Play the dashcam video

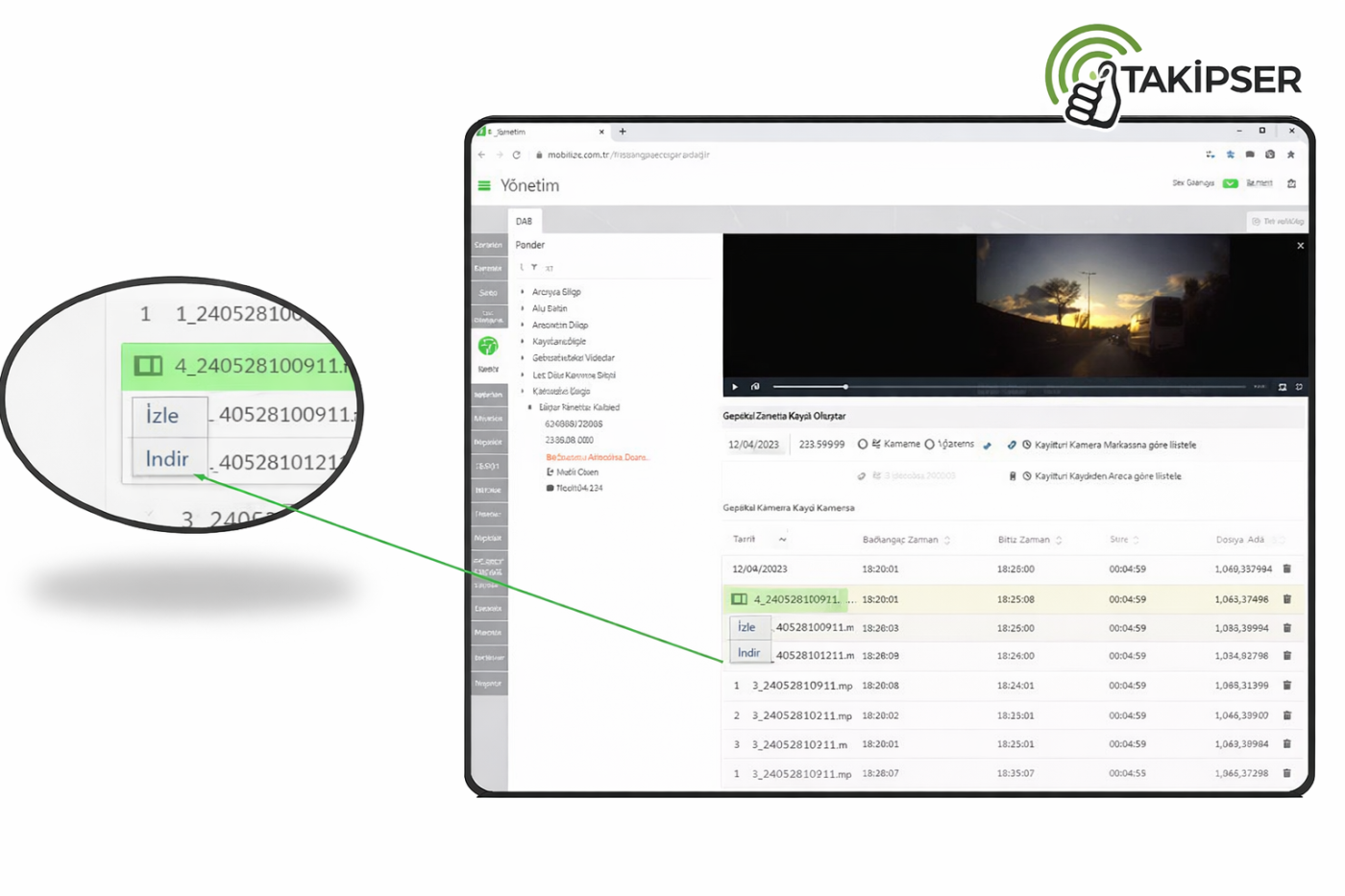click(735, 387)
